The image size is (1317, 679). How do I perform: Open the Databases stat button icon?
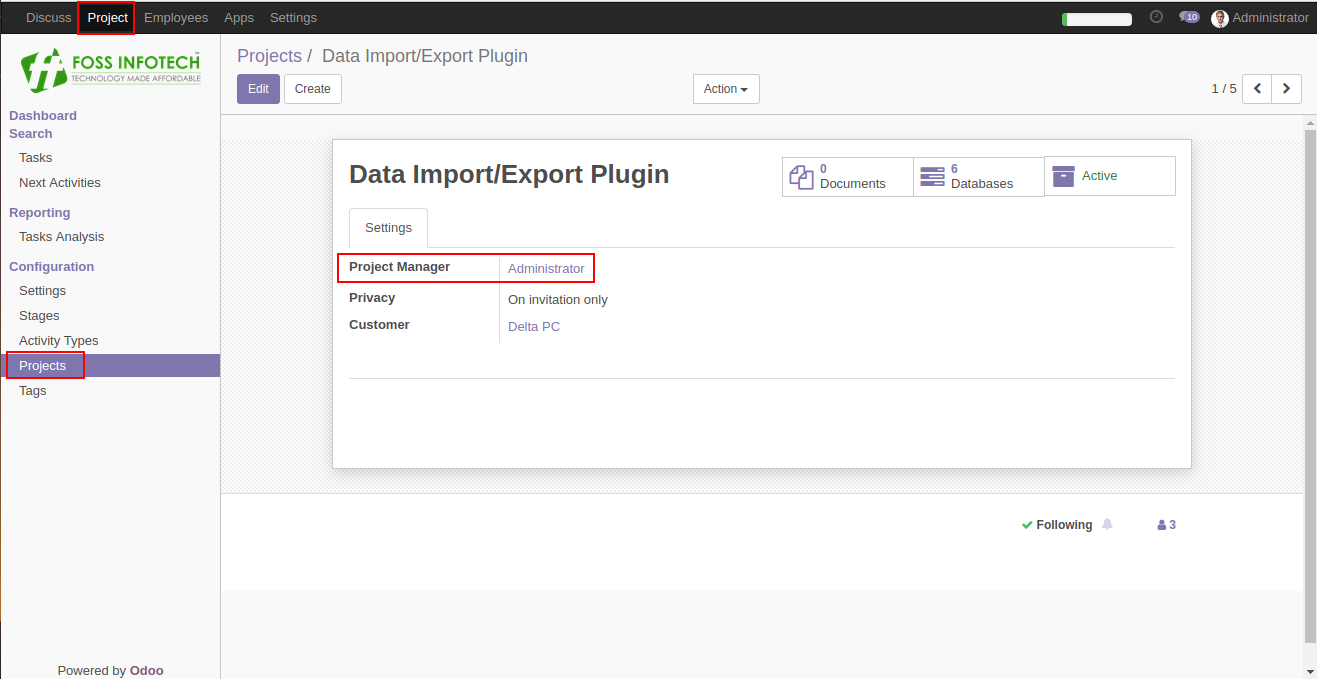point(932,177)
